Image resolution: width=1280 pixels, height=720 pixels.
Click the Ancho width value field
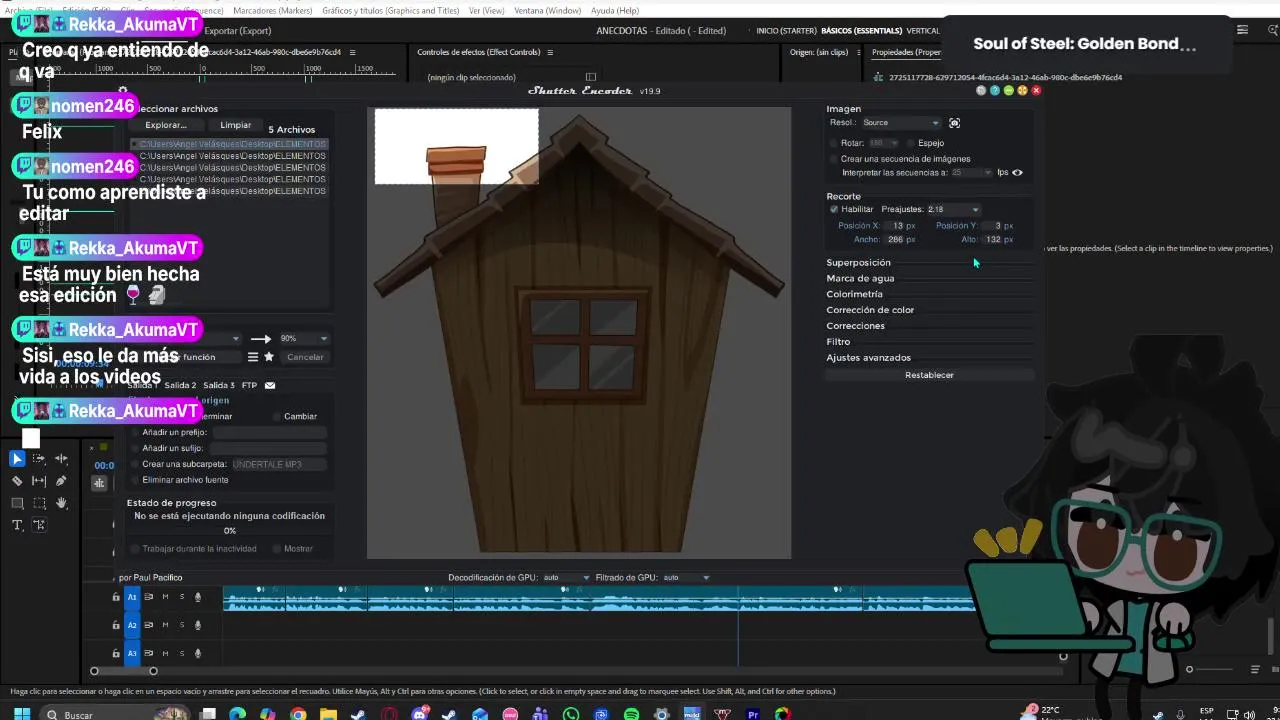point(895,240)
